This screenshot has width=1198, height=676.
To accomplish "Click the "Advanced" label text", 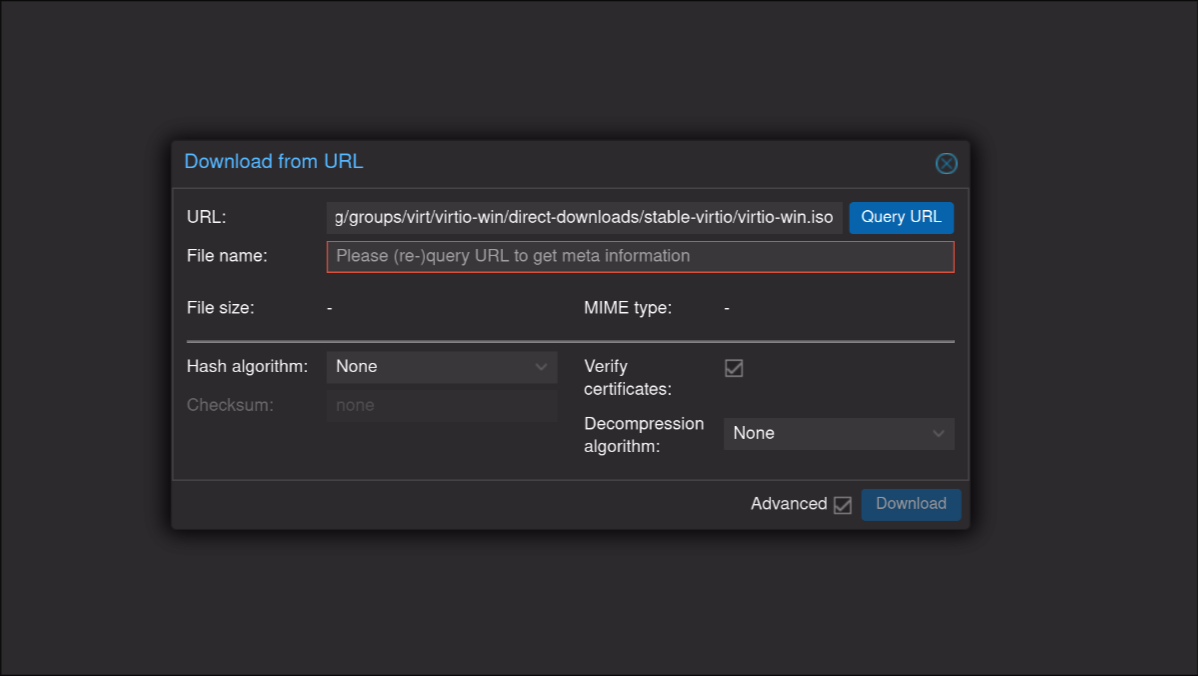I will pyautogui.click(x=788, y=504).
